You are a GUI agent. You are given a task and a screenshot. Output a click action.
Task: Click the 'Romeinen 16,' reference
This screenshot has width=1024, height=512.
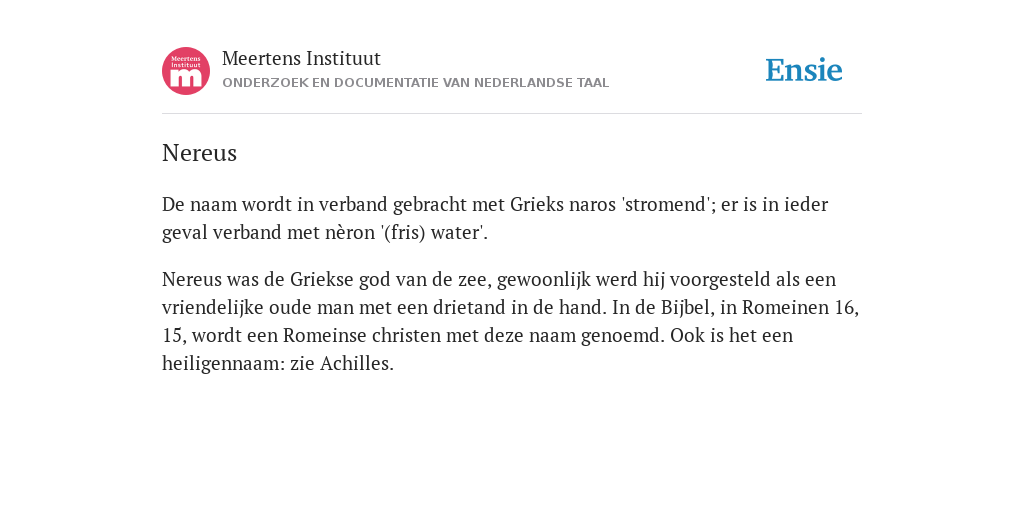pos(801,308)
